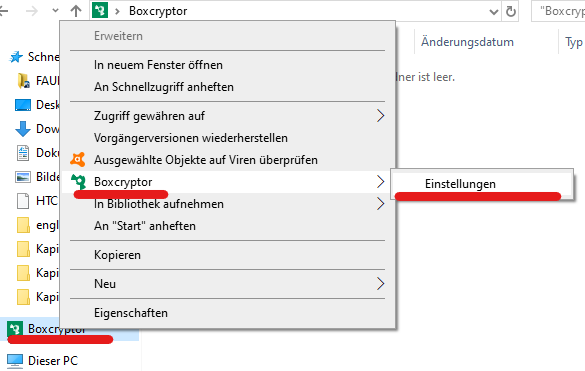This screenshot has width=585, height=371.
Task: Click the Downloads arrow icon in sidebar
Action: [x=23, y=129]
